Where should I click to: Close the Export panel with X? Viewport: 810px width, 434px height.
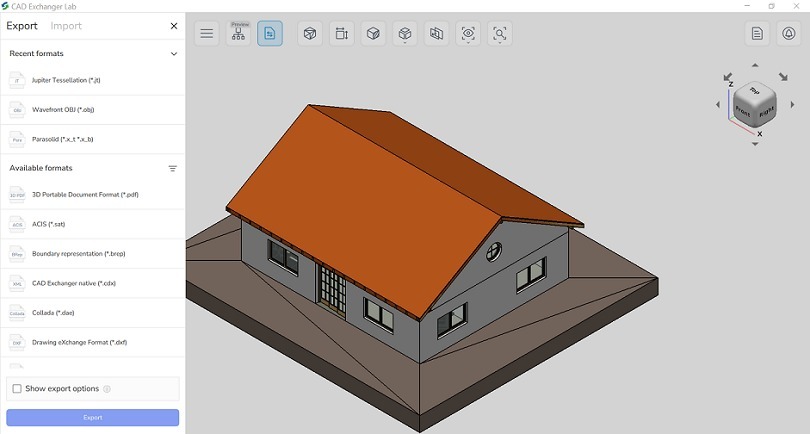(x=174, y=26)
